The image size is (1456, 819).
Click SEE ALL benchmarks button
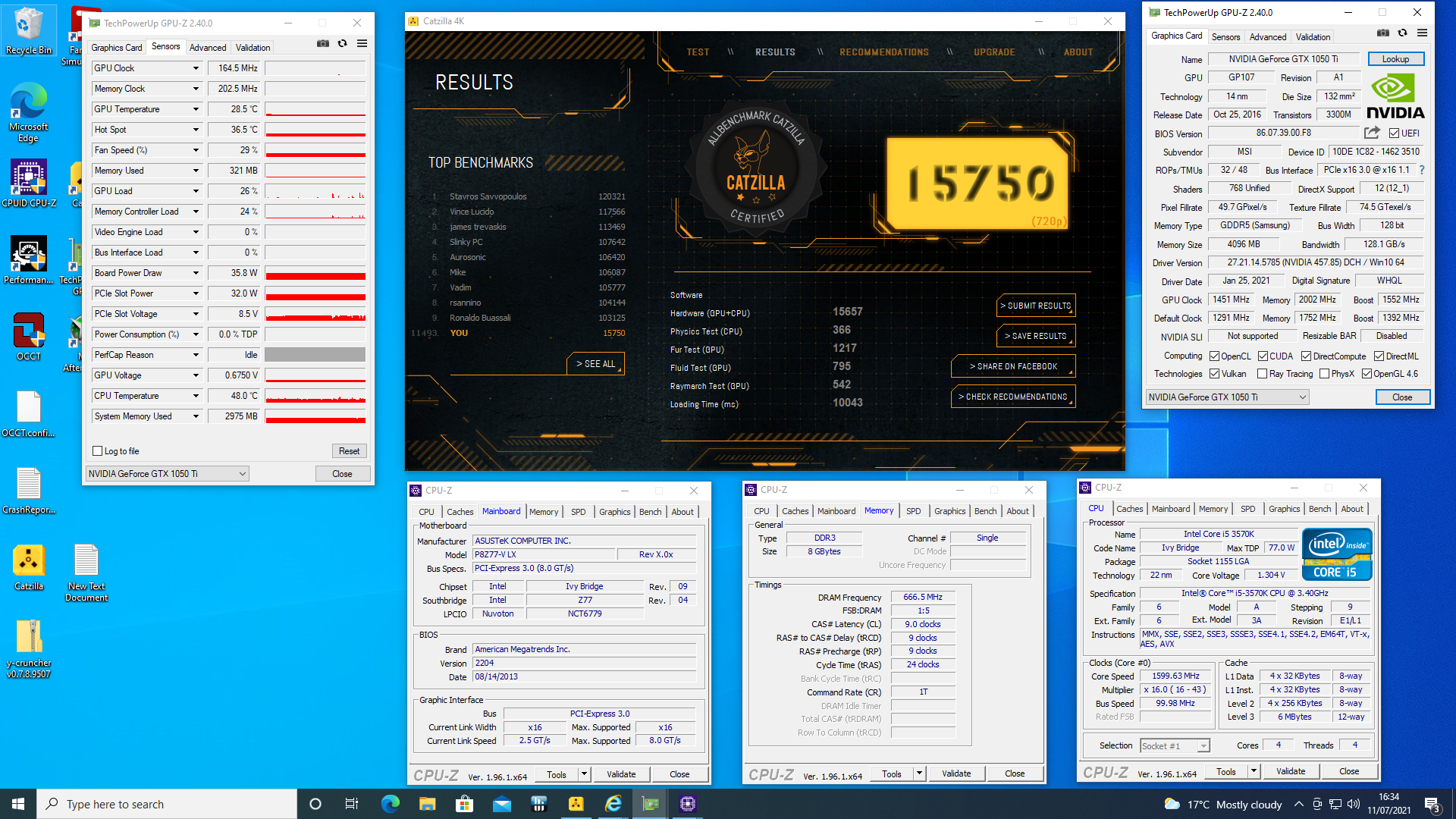(x=595, y=364)
